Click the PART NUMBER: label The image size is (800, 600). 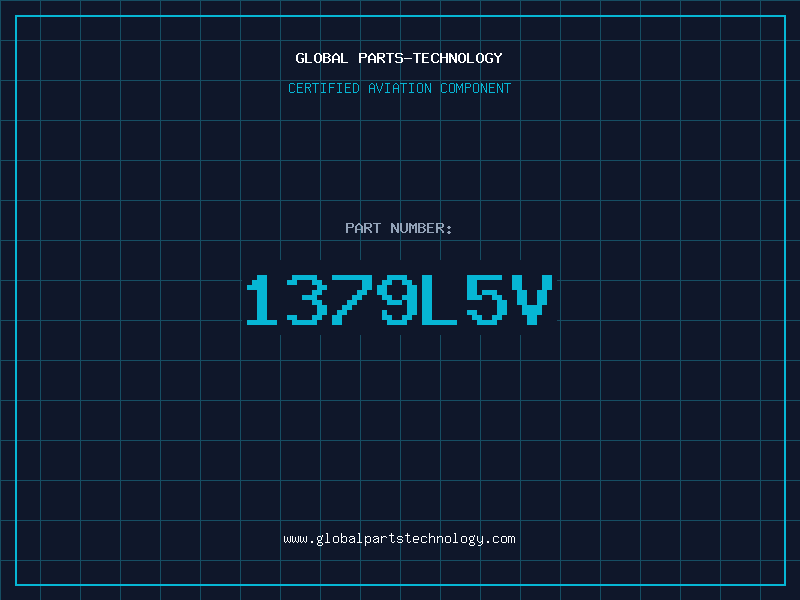click(399, 228)
